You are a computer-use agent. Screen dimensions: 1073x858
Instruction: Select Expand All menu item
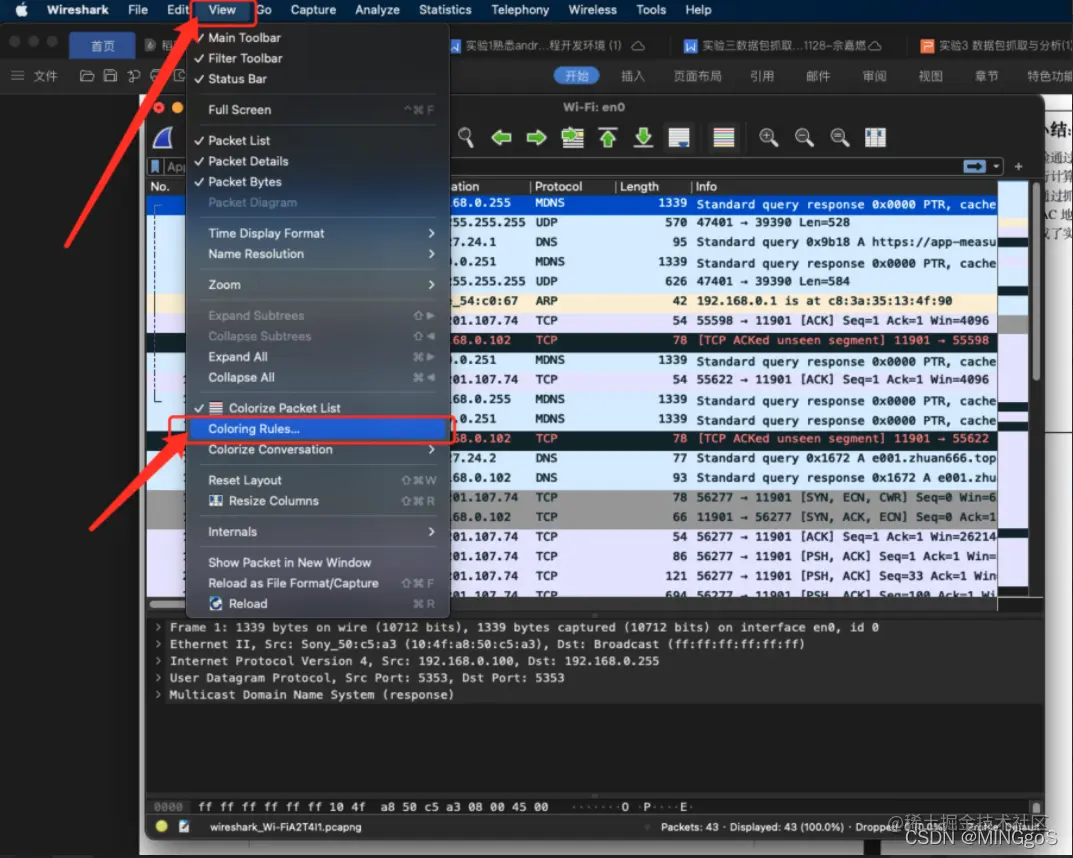pos(318,356)
